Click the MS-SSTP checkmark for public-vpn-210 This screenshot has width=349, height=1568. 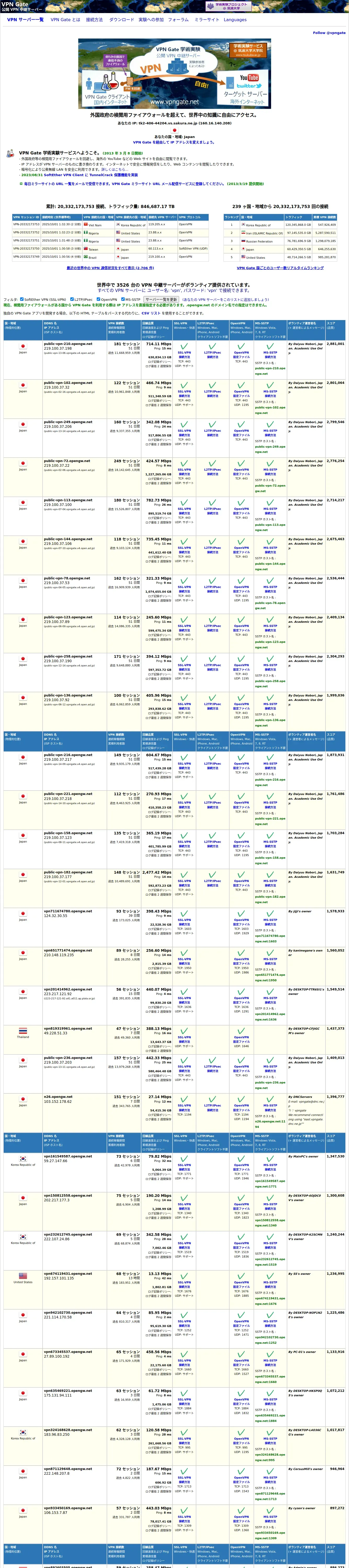pyautogui.click(x=270, y=346)
